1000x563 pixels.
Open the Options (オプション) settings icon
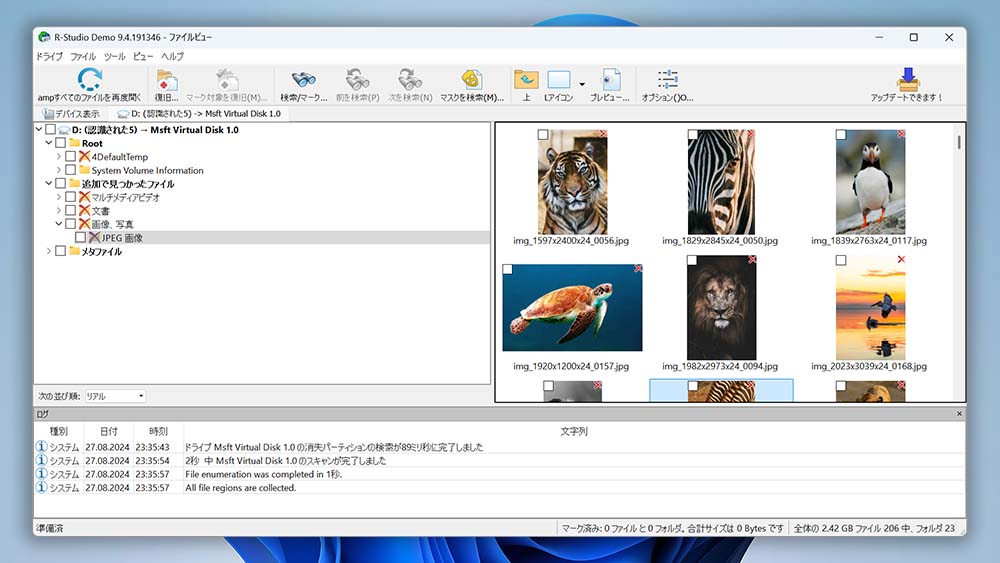668,80
